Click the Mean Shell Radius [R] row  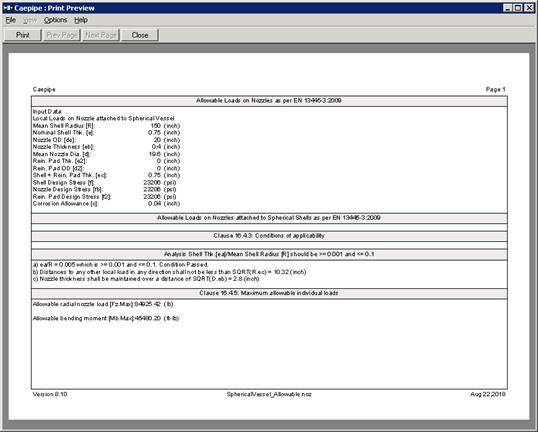[x=106, y=126]
